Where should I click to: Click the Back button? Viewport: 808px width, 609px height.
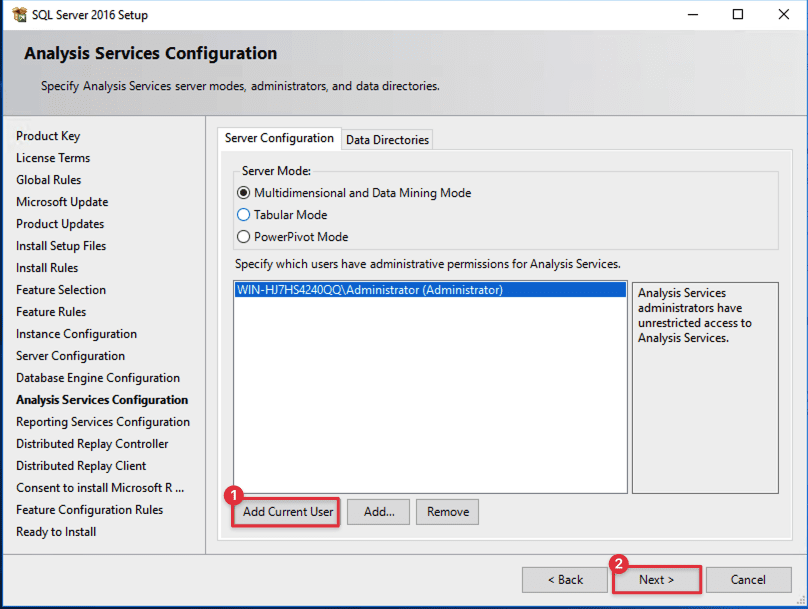tap(565, 579)
